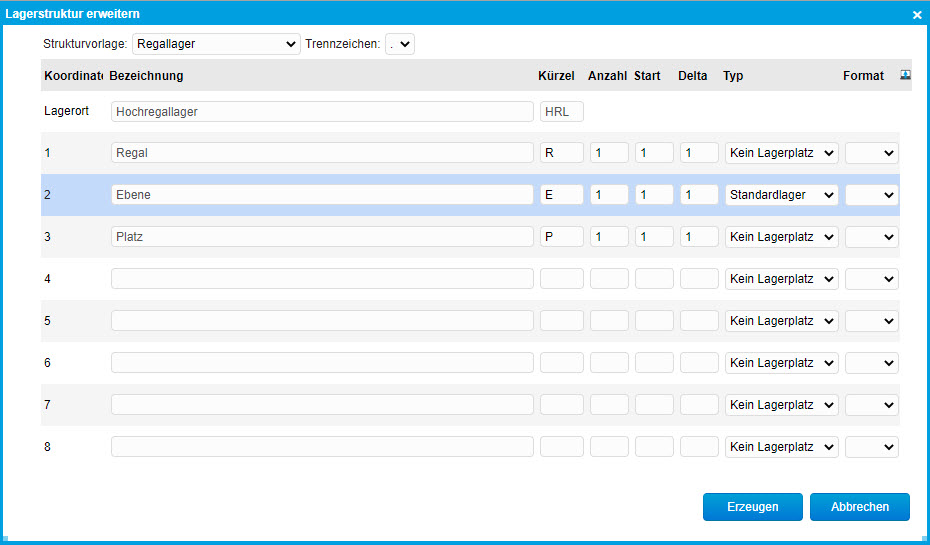The width and height of the screenshot is (930, 545).
Task: Open the Typ dropdown in the Regal row
Action: click(x=782, y=153)
